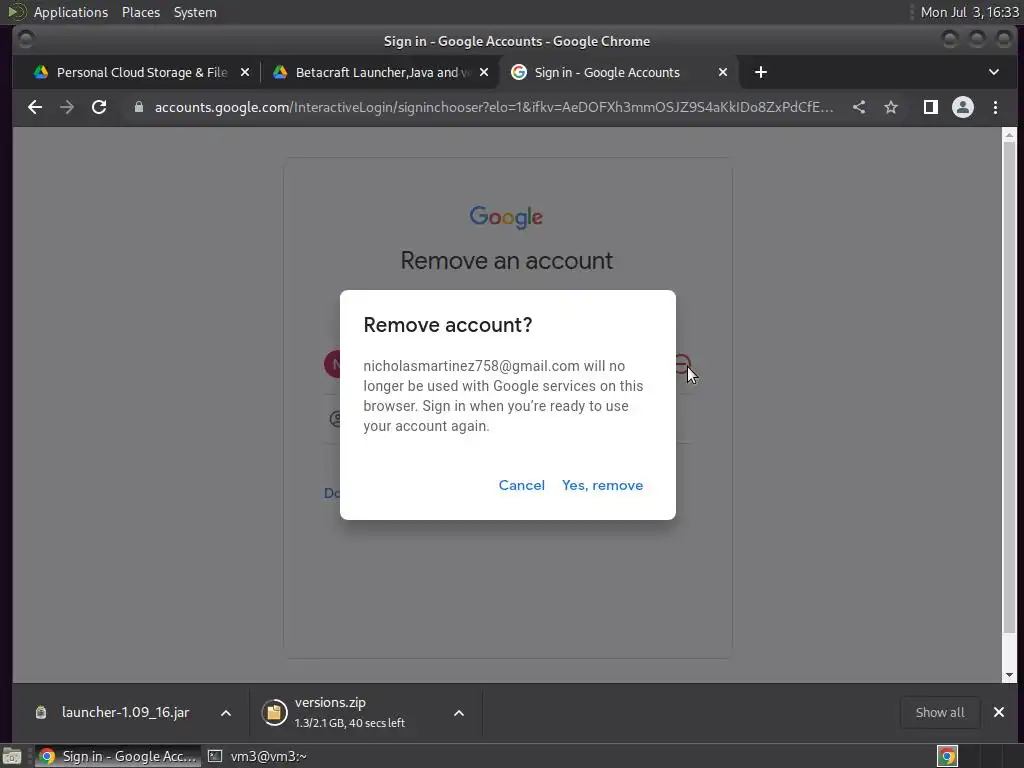Click the forward navigation arrow

coord(67,107)
